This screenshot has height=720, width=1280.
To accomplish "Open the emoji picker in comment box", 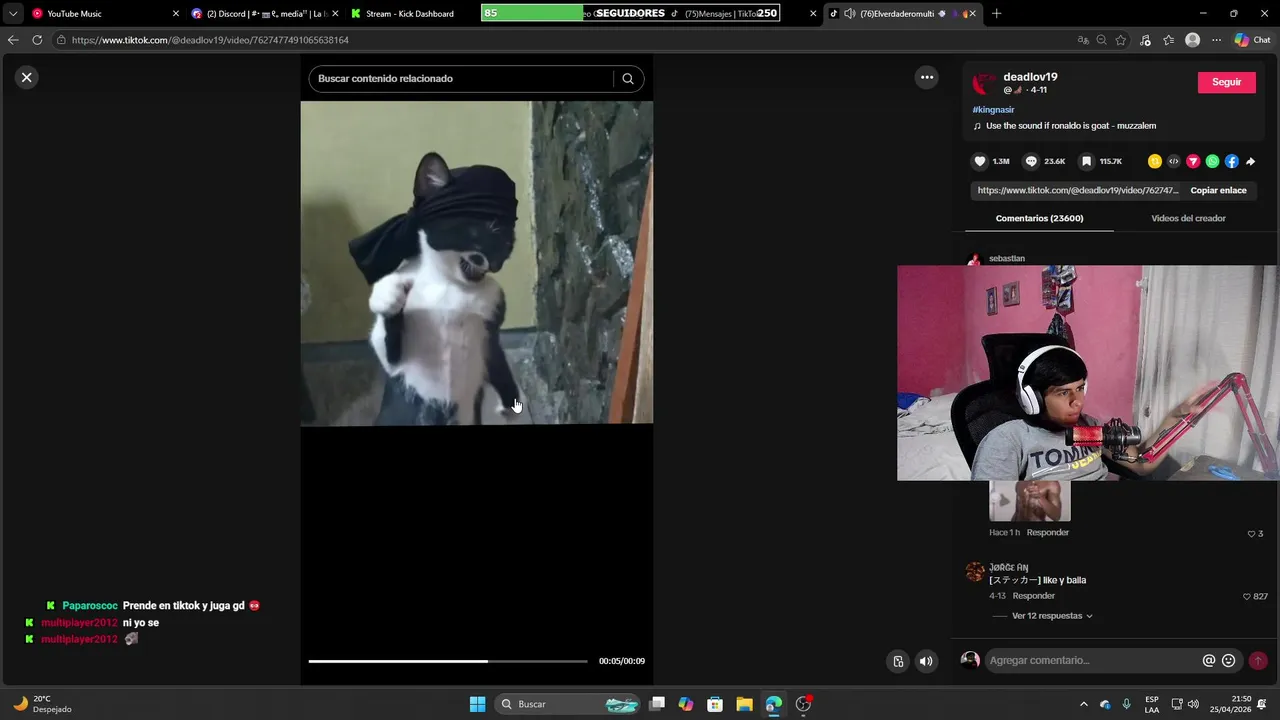I will [x=1229, y=660].
